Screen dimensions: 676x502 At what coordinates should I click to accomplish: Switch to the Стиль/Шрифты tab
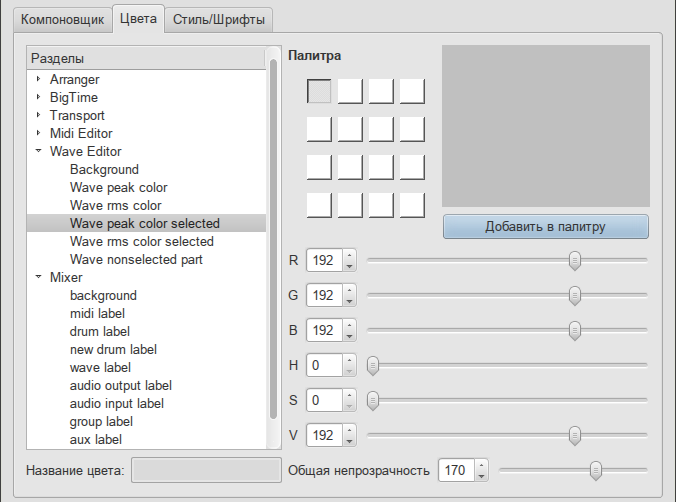click(x=219, y=20)
